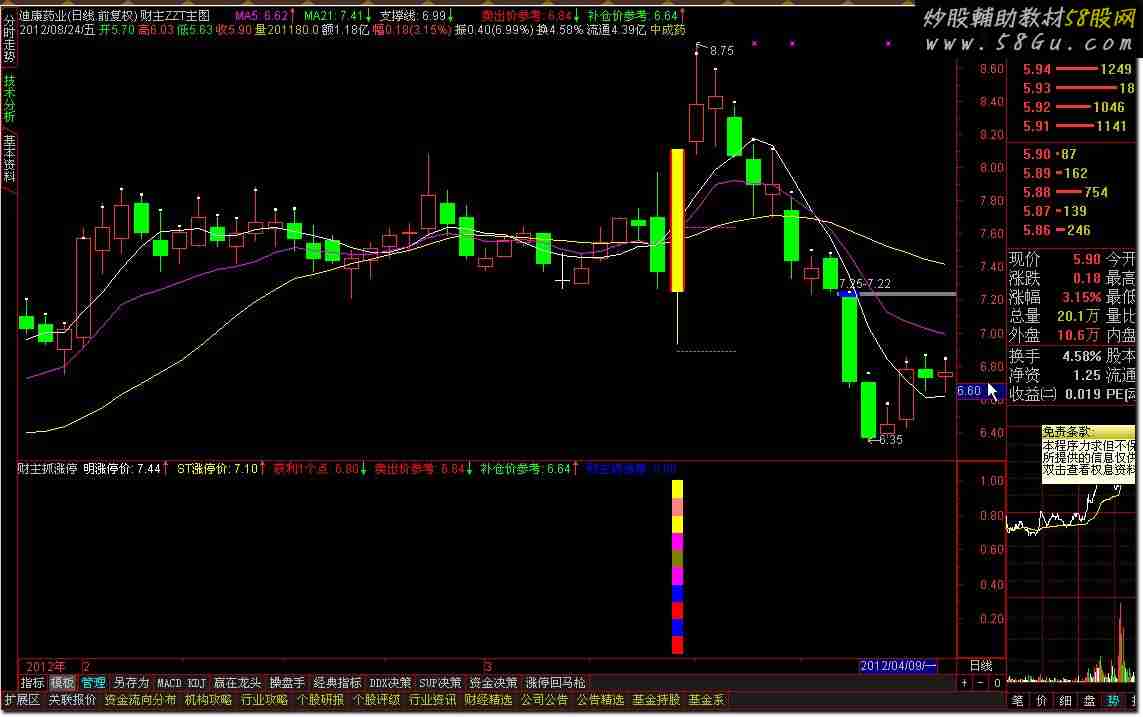Select the 势 trend view button

(x=1114, y=700)
